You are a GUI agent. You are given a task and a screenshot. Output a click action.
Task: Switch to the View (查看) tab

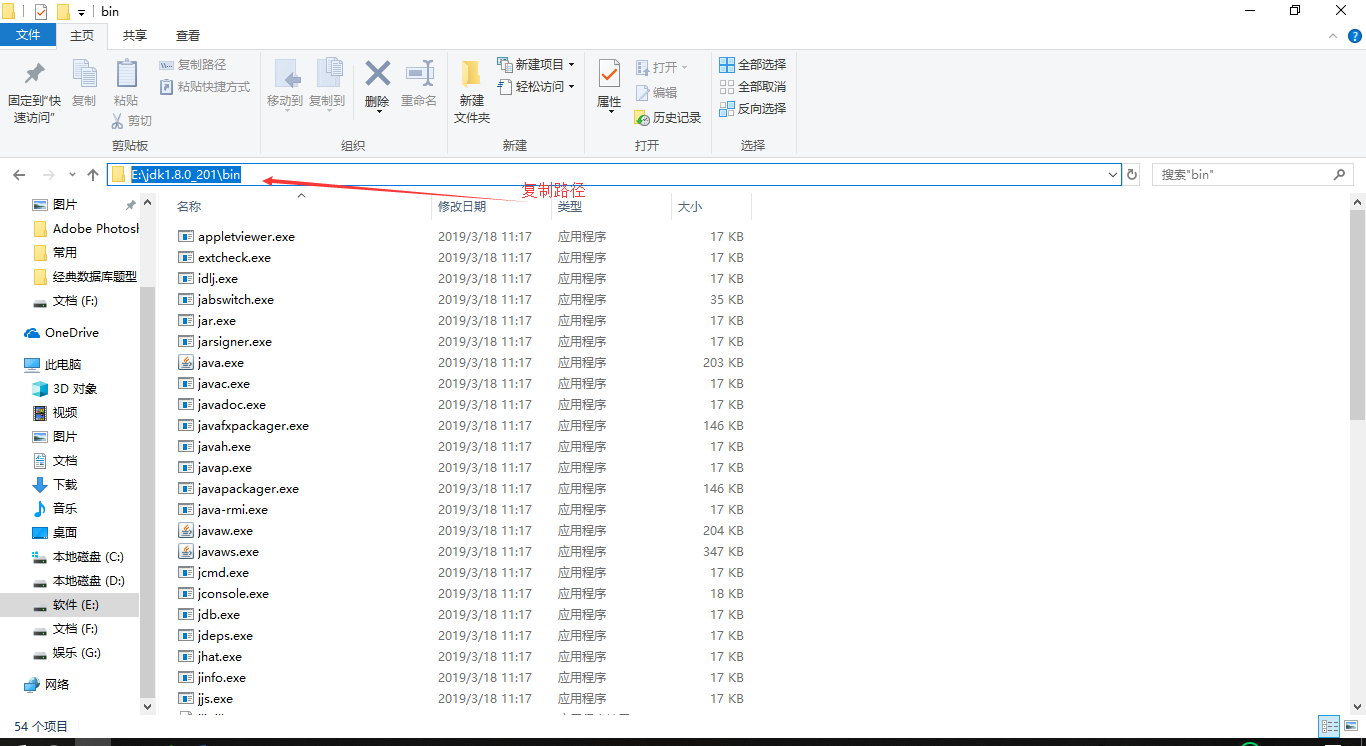point(188,35)
